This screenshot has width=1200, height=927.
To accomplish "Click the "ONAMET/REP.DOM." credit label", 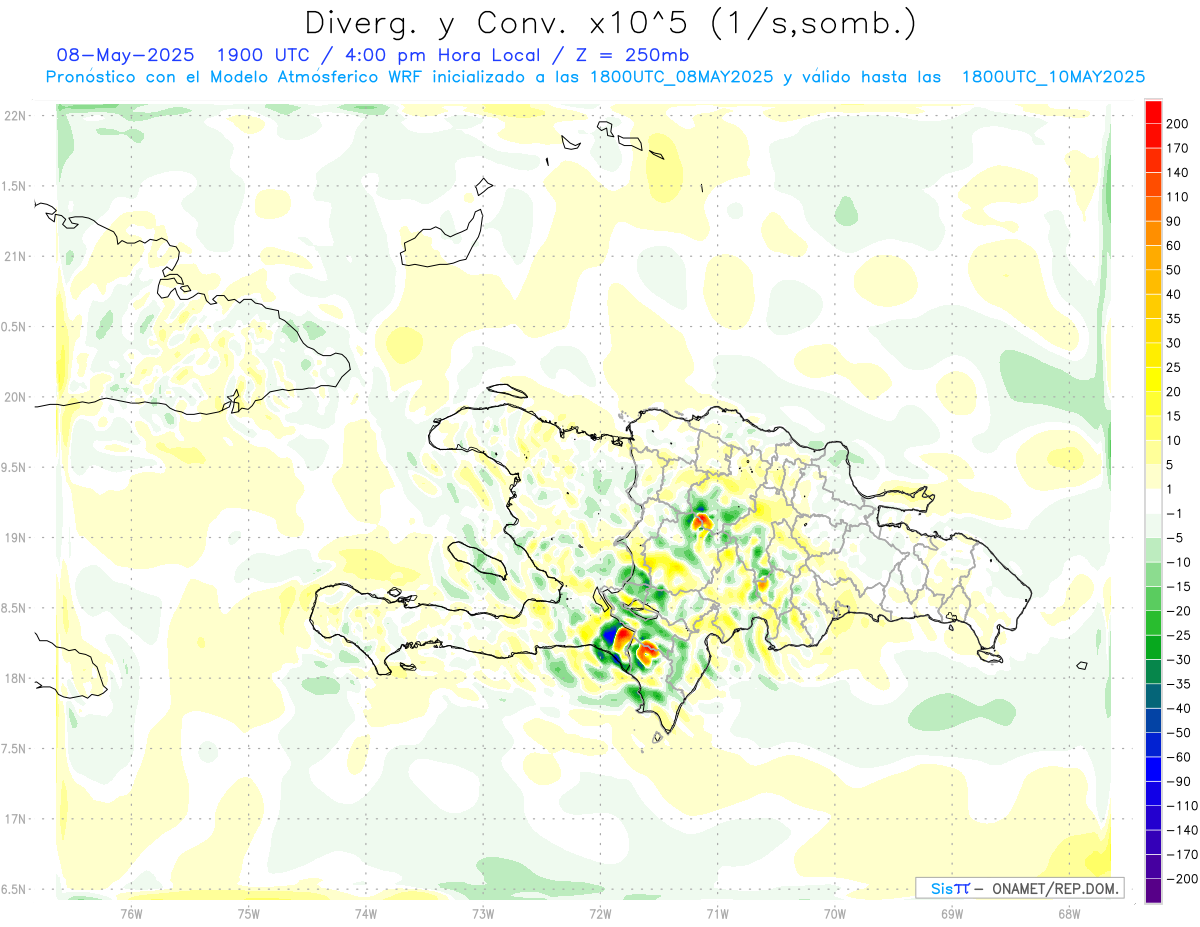I will point(1053,888).
